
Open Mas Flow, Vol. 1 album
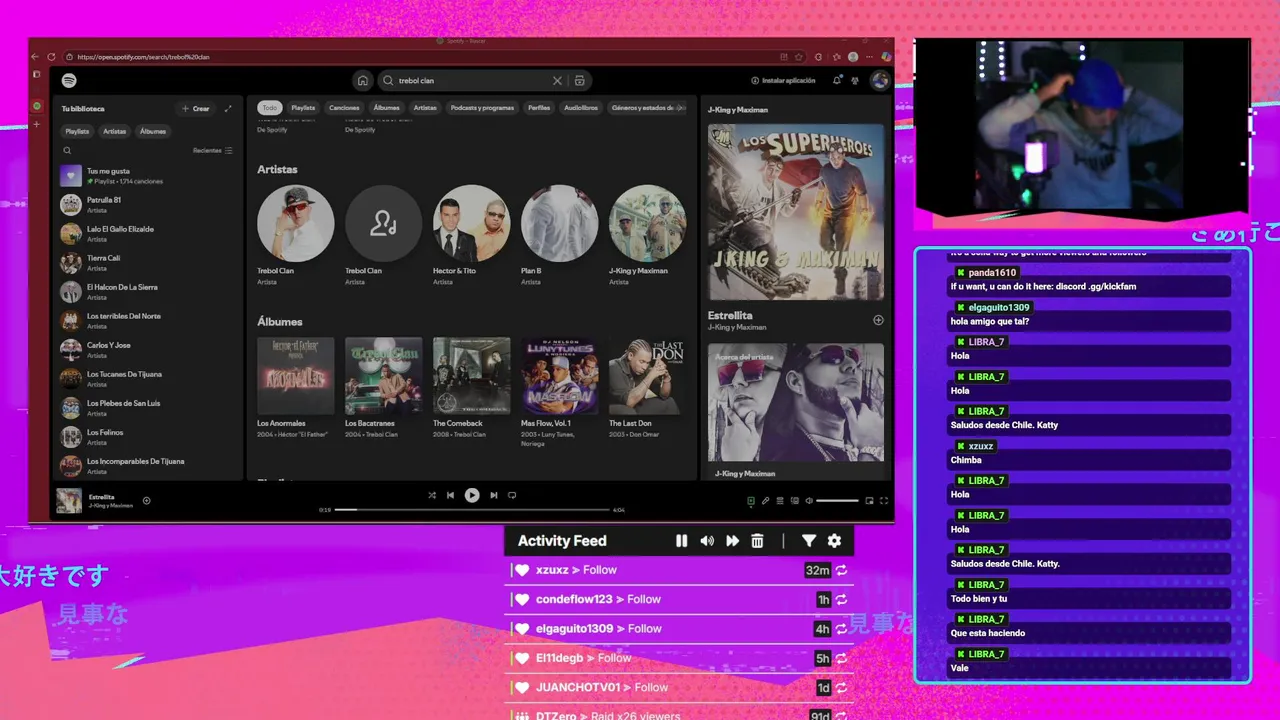pyautogui.click(x=559, y=390)
